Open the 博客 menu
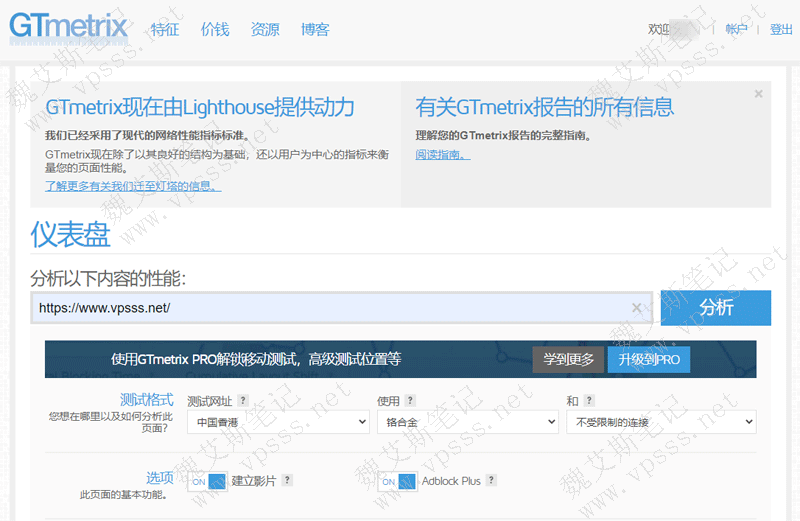This screenshot has height=521, width=800. click(x=315, y=30)
